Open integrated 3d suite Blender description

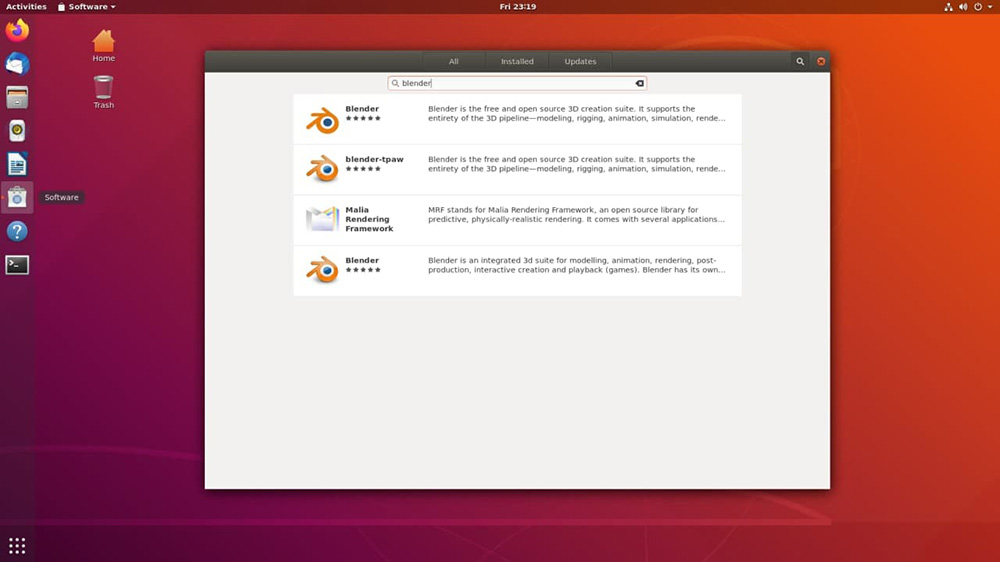[577, 265]
